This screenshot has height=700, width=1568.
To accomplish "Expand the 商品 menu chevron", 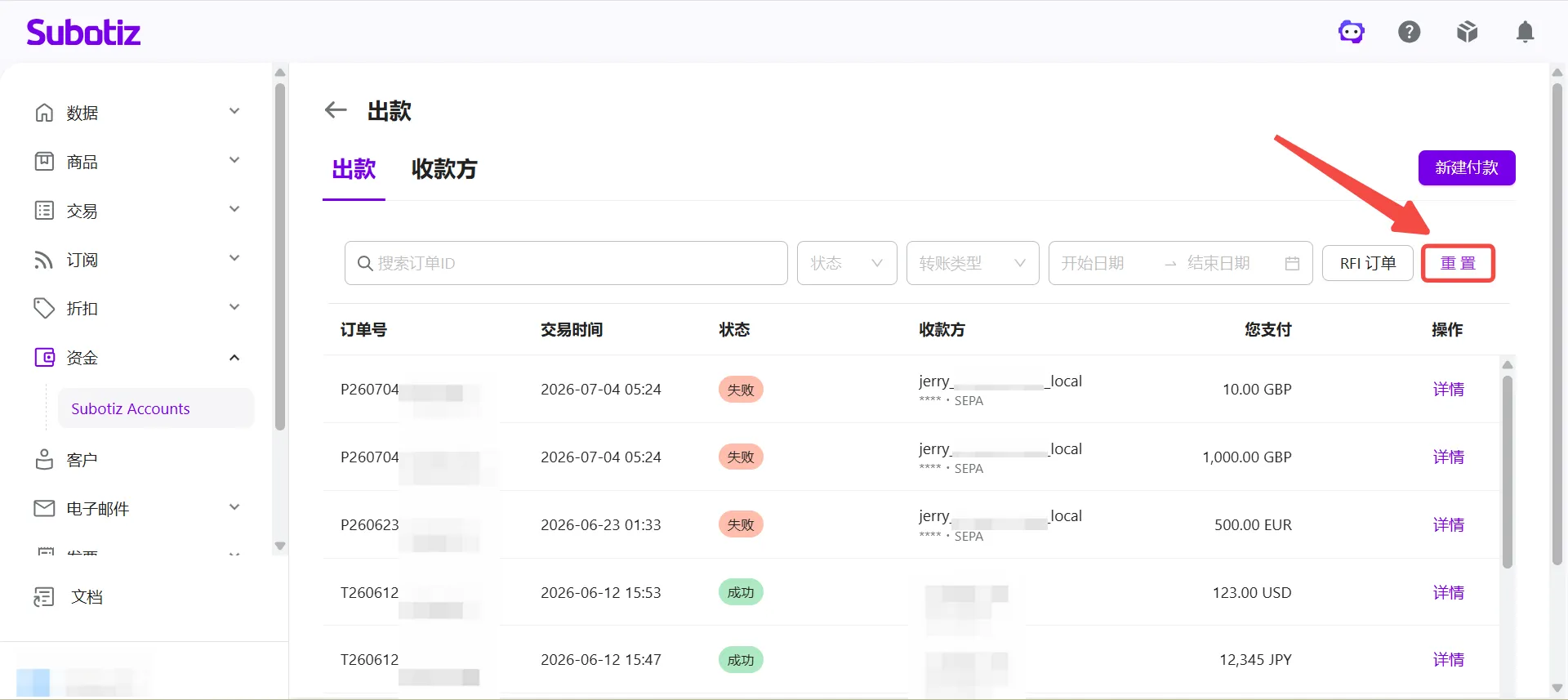I will (234, 161).
